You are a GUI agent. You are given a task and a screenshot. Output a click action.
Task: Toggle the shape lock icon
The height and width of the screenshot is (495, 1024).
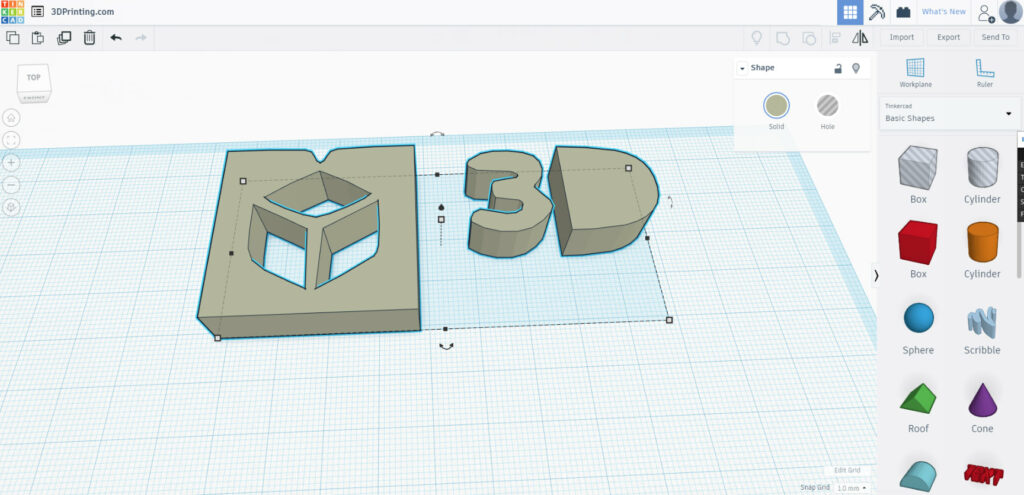838,68
